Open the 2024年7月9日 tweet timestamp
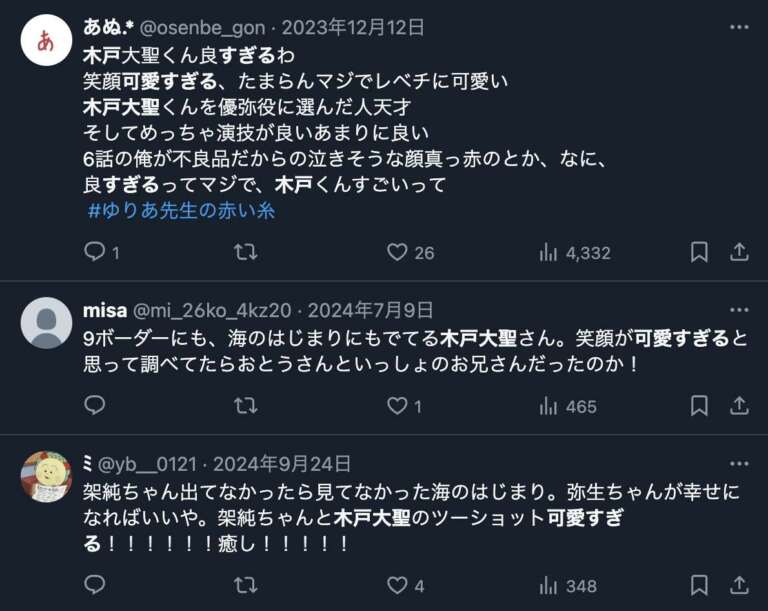This screenshot has width=768, height=611. click(370, 310)
